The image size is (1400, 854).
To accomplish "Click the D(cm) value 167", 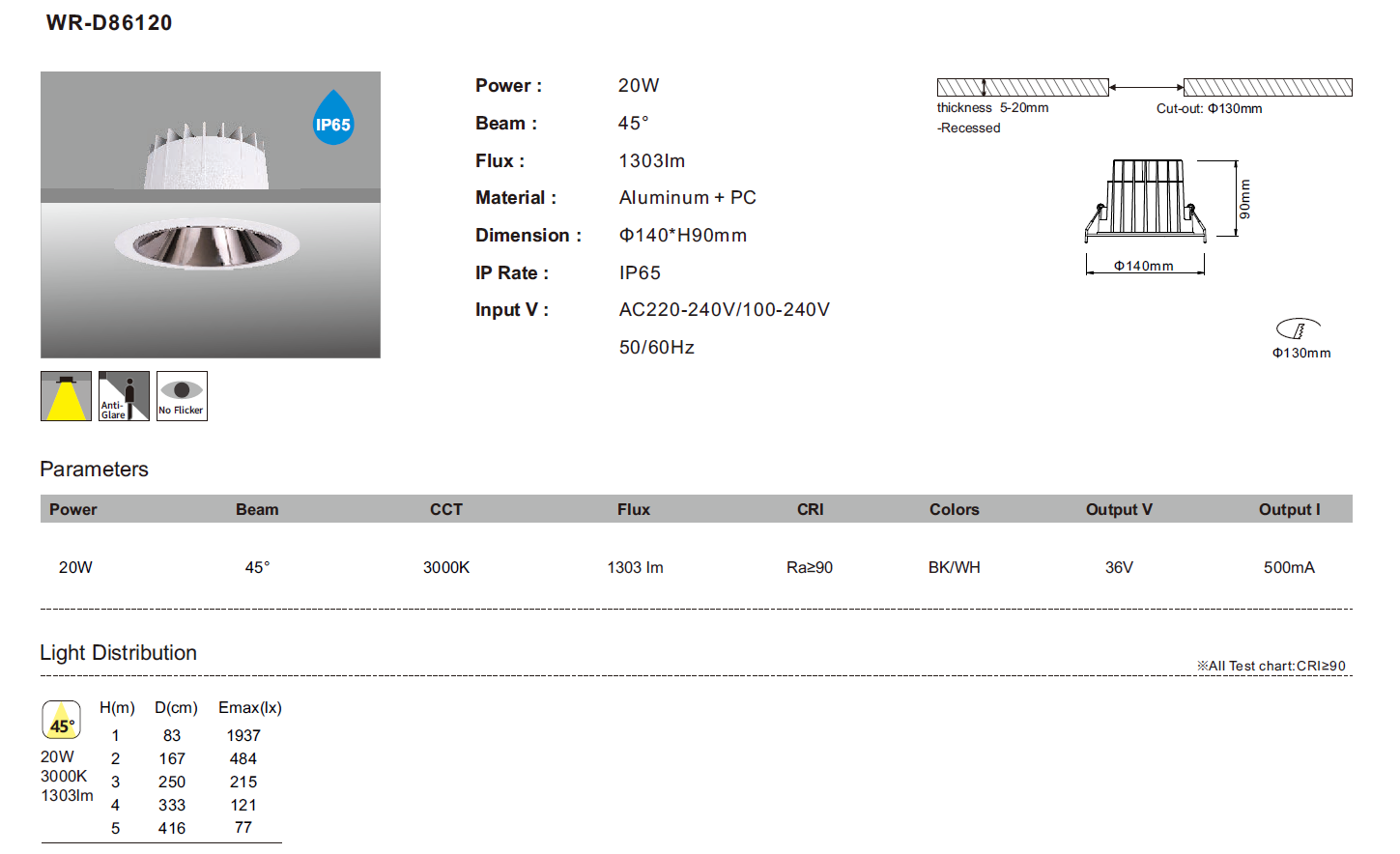I will pos(172,759).
